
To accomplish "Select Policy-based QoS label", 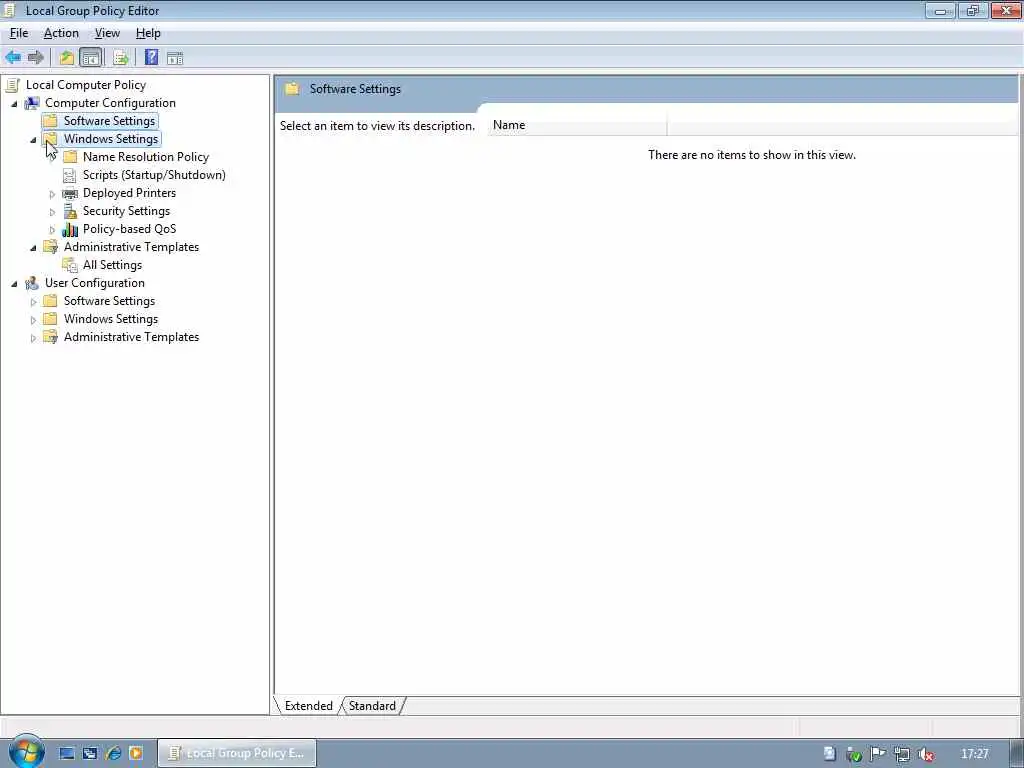I will point(129,229).
